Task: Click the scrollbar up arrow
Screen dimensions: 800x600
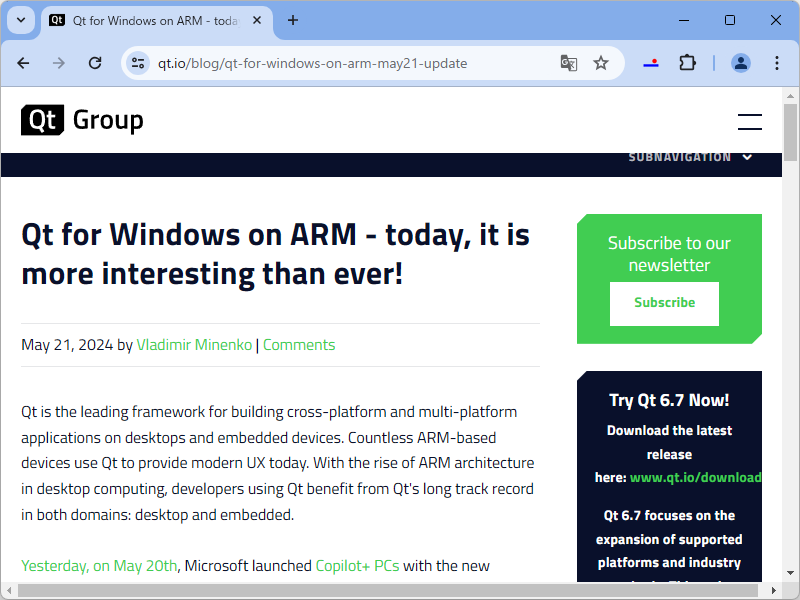Action: click(790, 95)
